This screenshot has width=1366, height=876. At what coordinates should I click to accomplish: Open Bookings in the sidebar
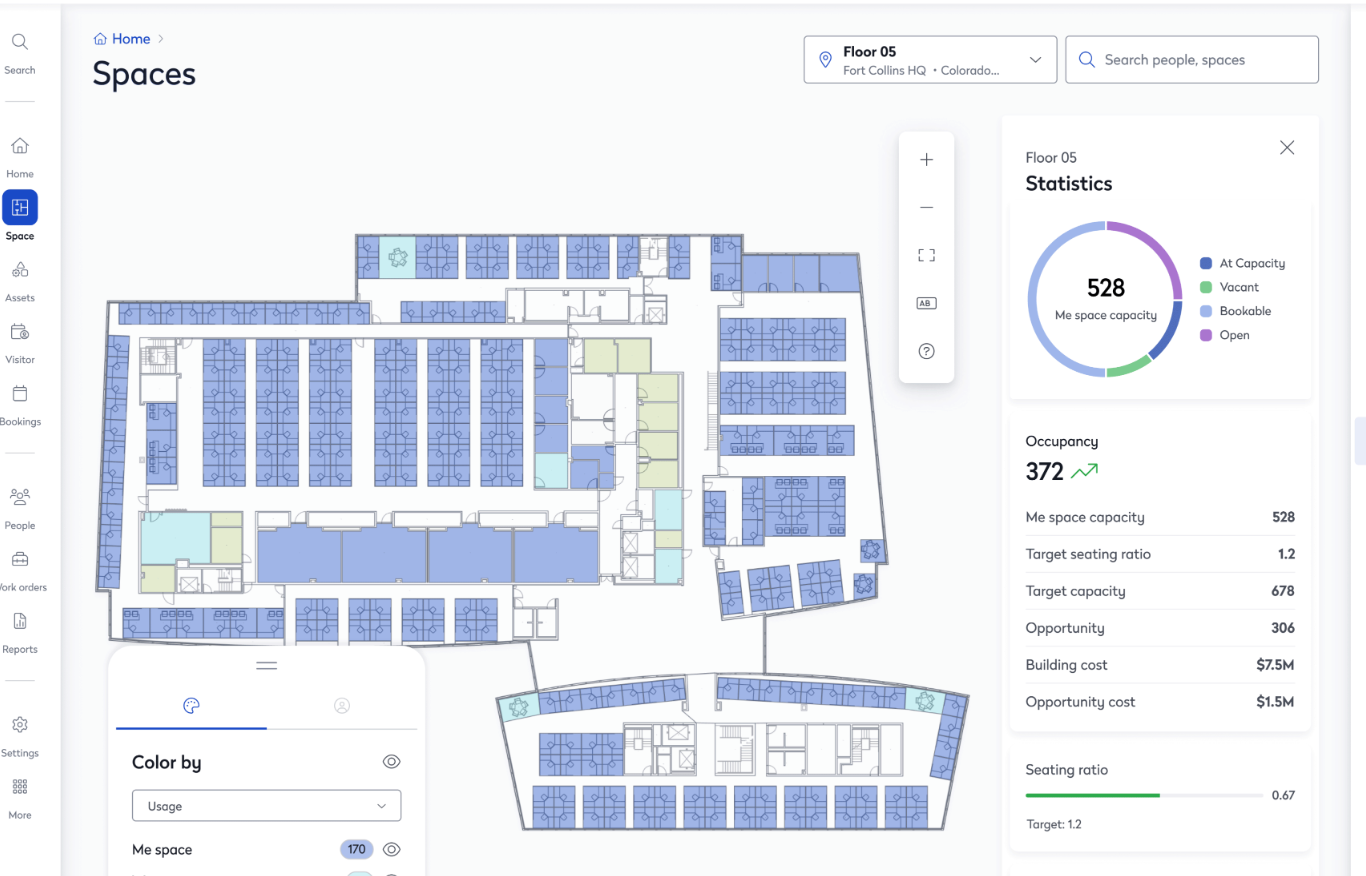click(x=19, y=406)
